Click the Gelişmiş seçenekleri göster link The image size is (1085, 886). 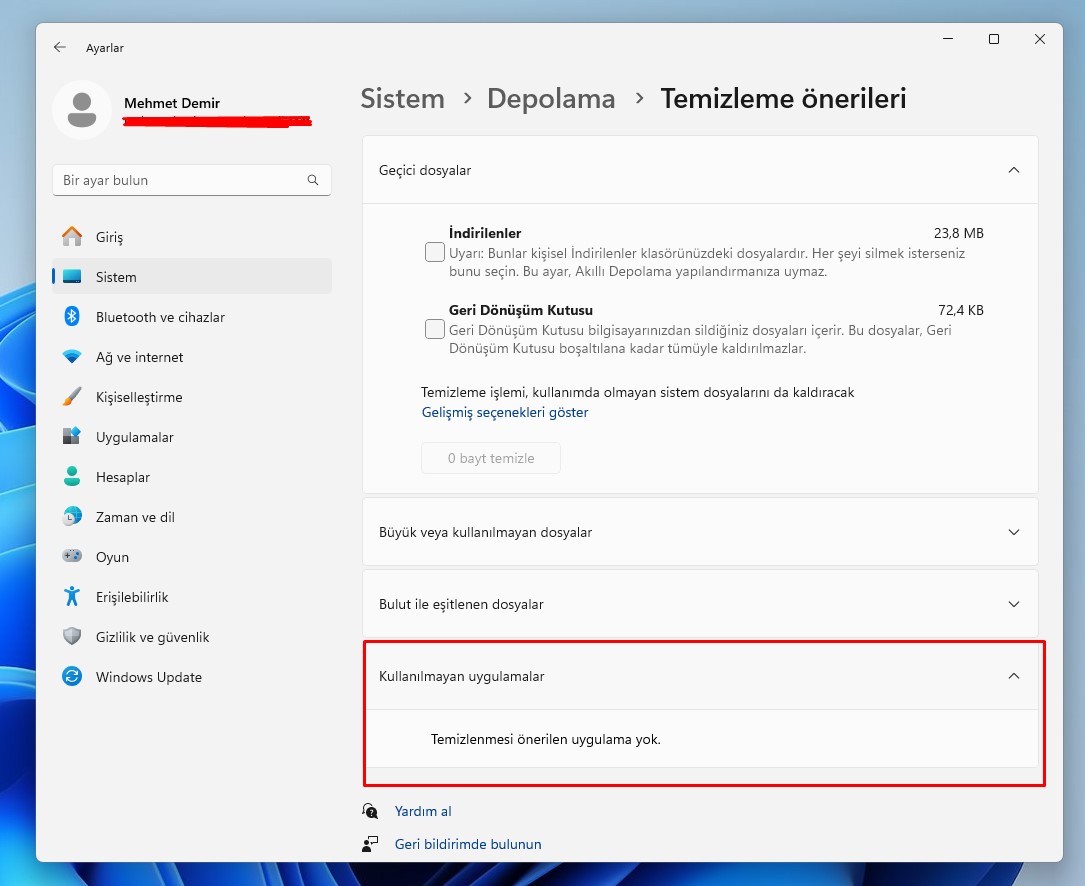click(504, 412)
